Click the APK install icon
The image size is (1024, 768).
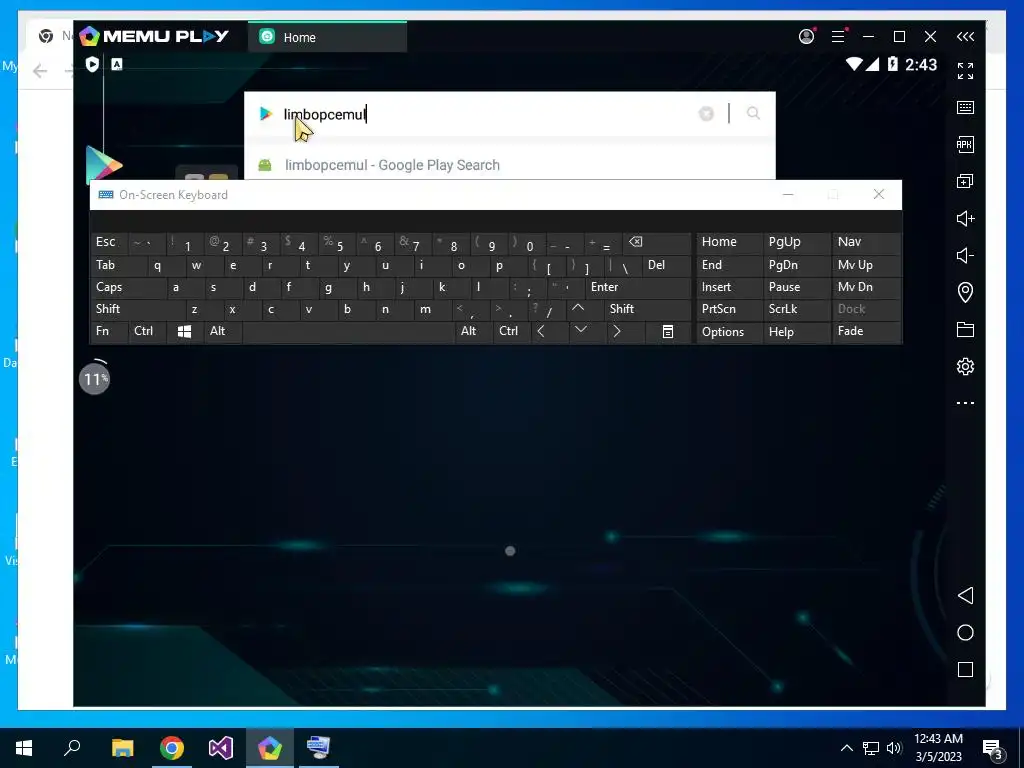965,144
